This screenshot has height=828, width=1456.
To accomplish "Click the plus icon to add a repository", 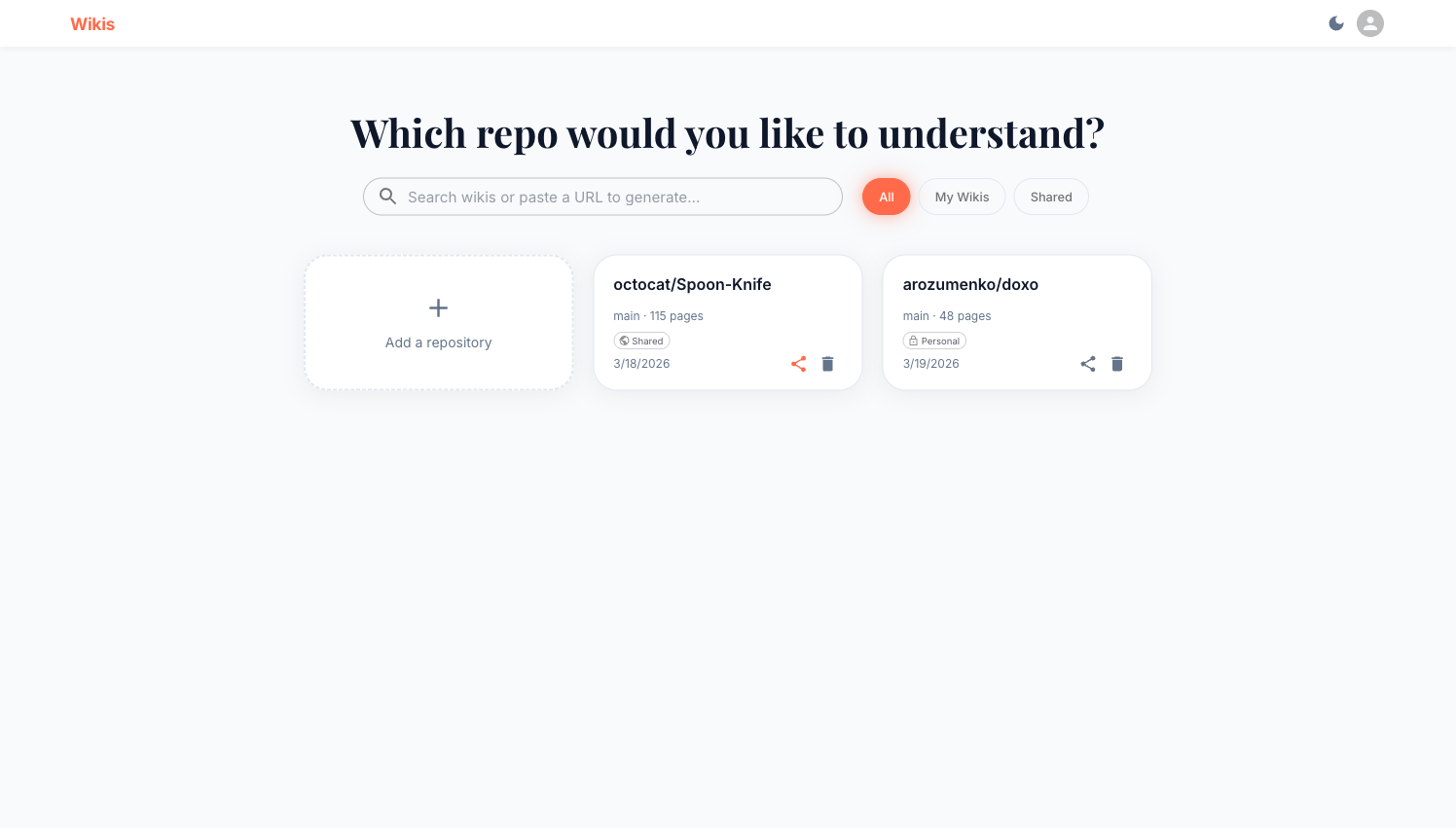I will tap(438, 307).
